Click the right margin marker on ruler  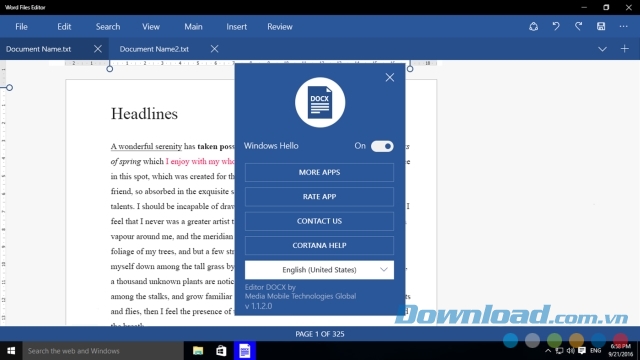tap(410, 68)
